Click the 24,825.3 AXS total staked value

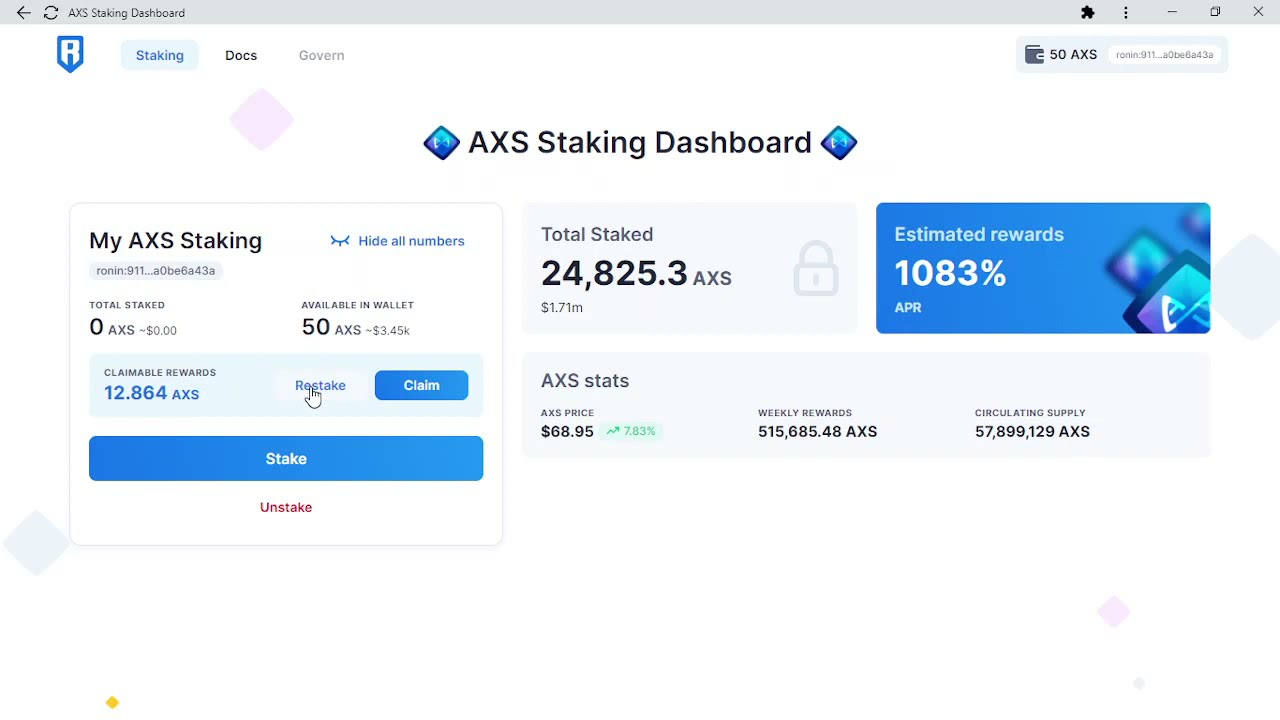pyautogui.click(x=636, y=273)
